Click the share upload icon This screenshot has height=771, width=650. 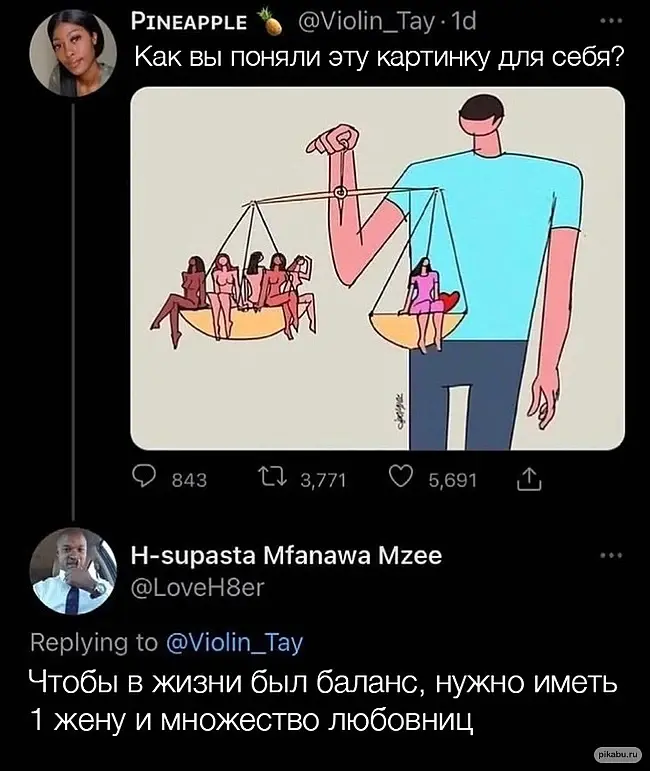529,479
